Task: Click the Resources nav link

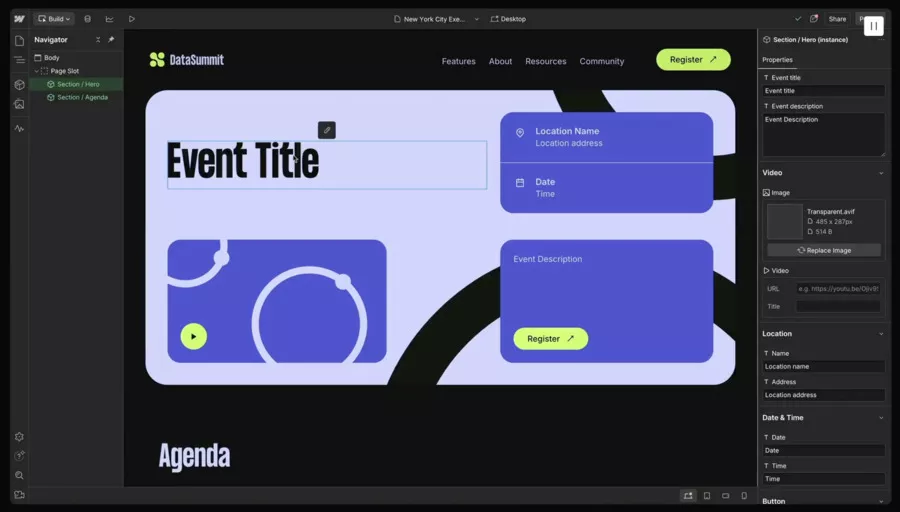Action: (546, 61)
